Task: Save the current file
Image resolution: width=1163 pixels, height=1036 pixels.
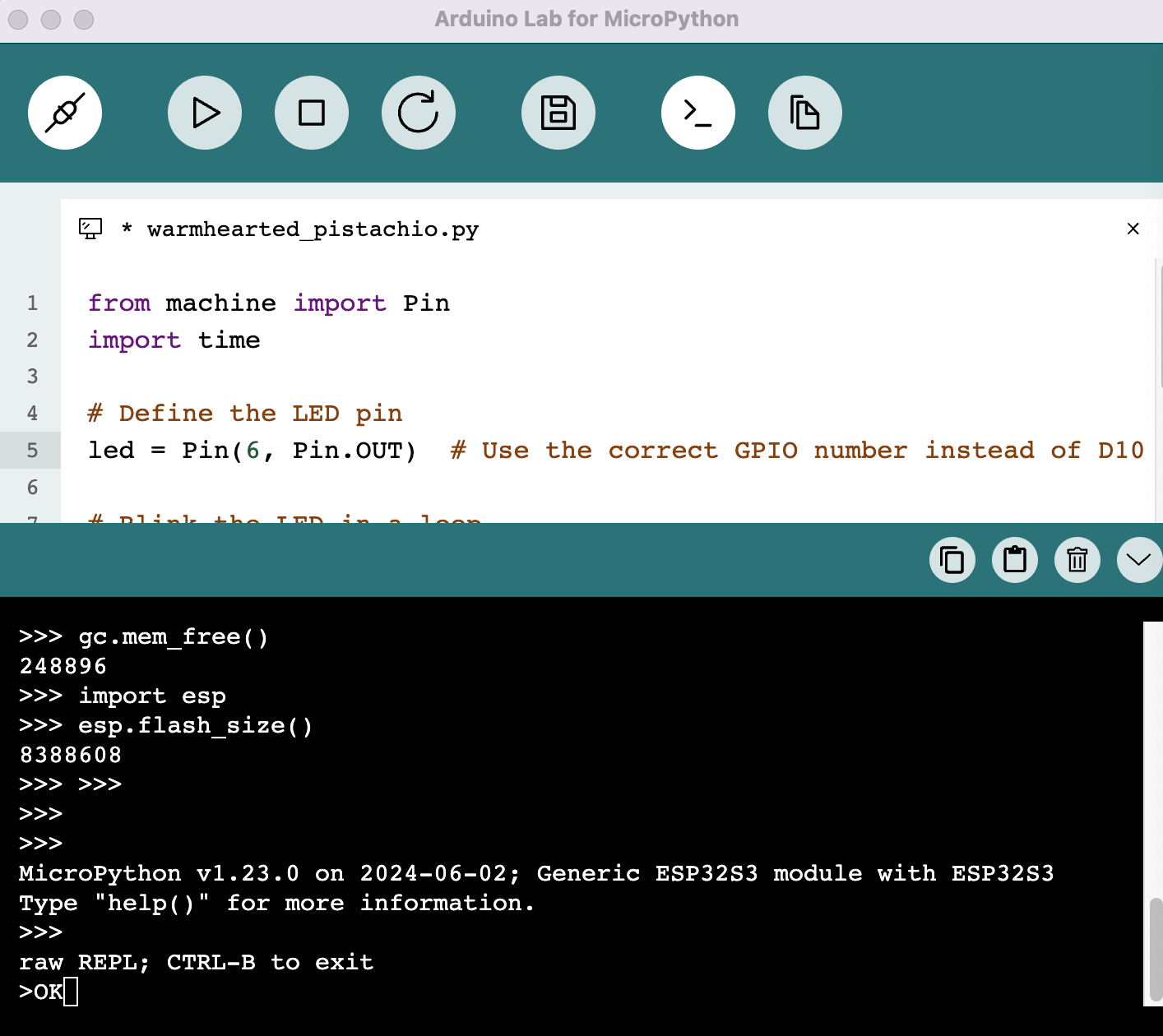Action: (x=558, y=113)
